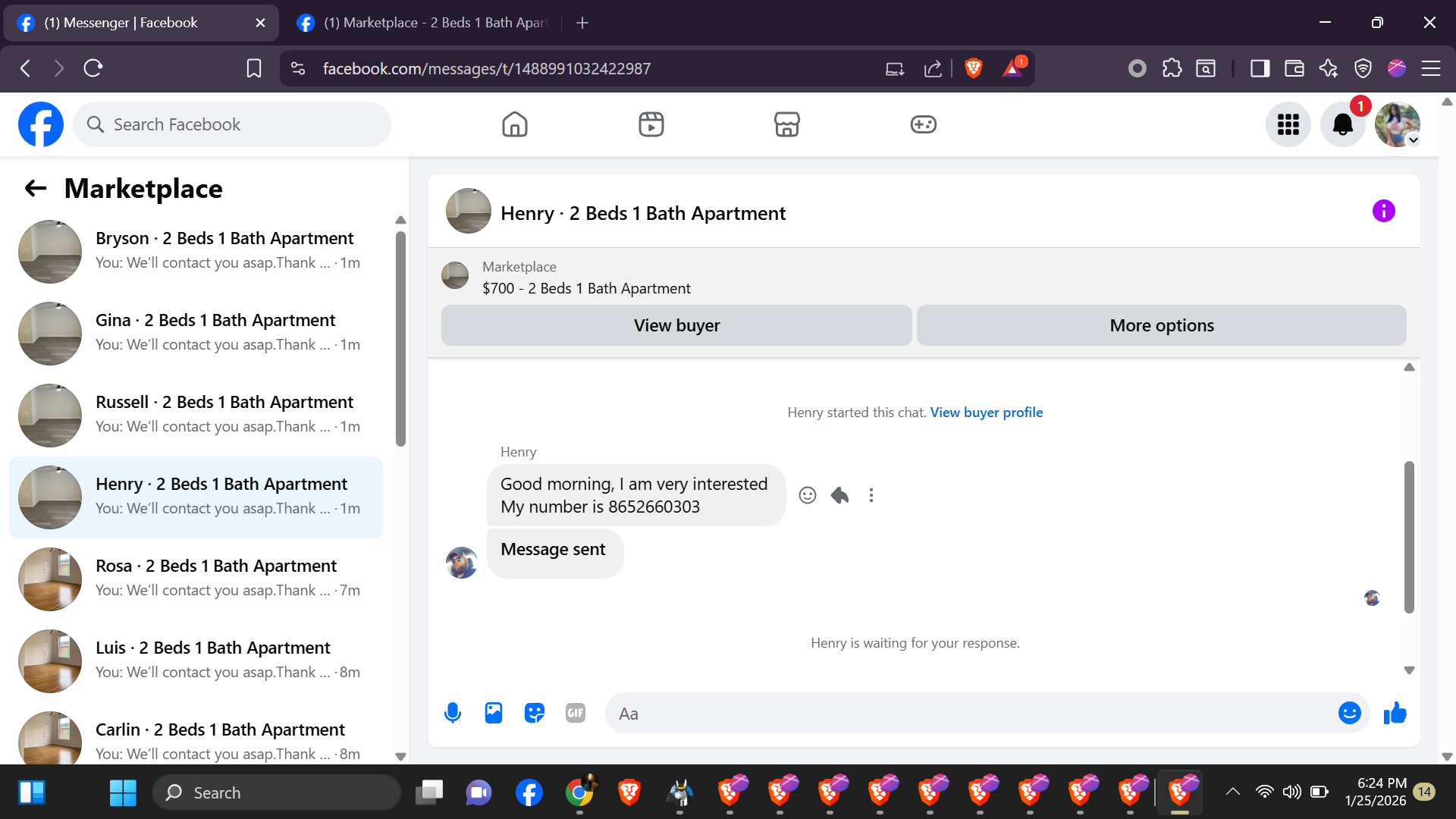The width and height of the screenshot is (1456, 819).
Task: Send a thumbs up like
Action: (x=1395, y=713)
